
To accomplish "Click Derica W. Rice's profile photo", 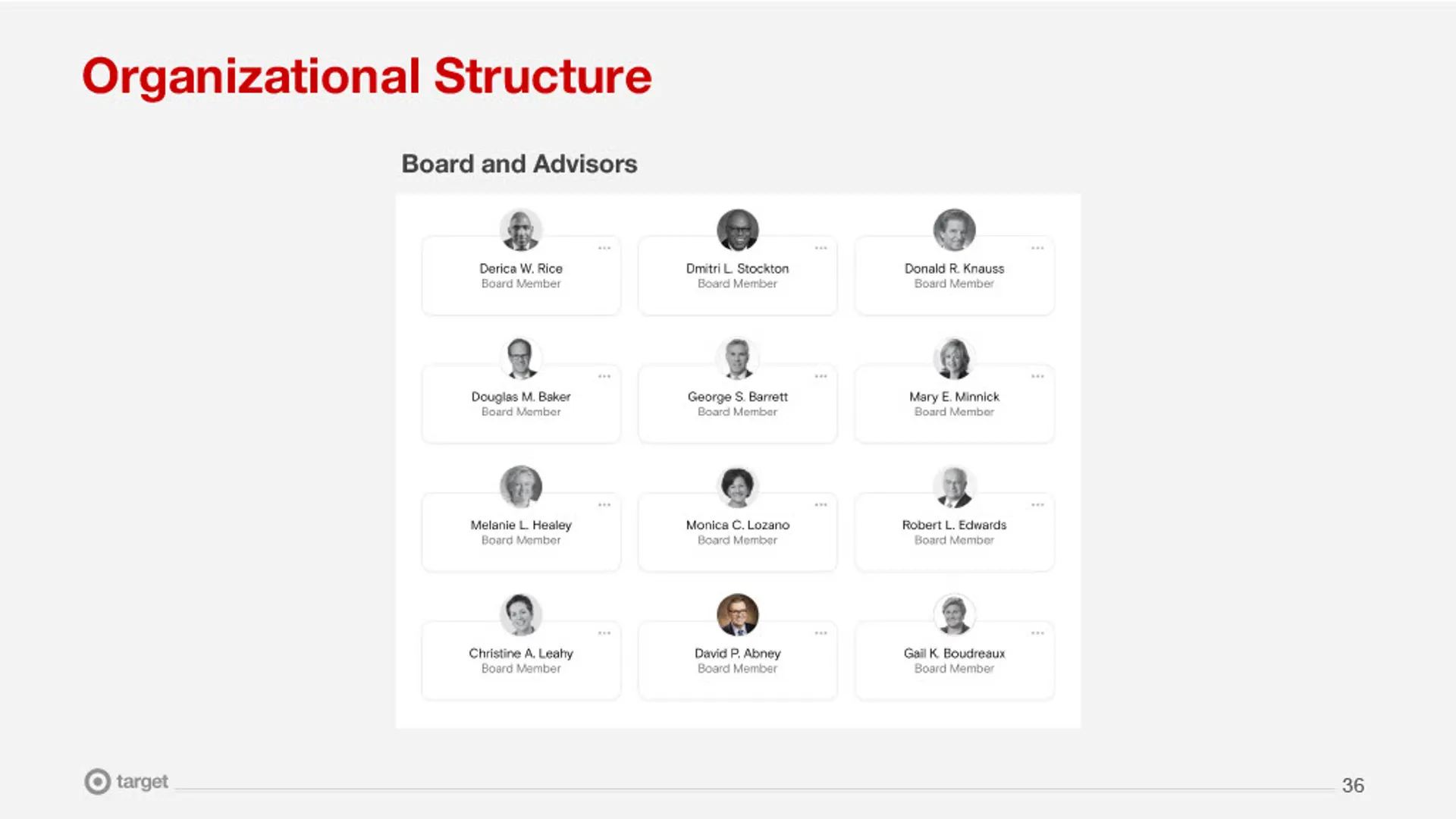I will pyautogui.click(x=521, y=230).
